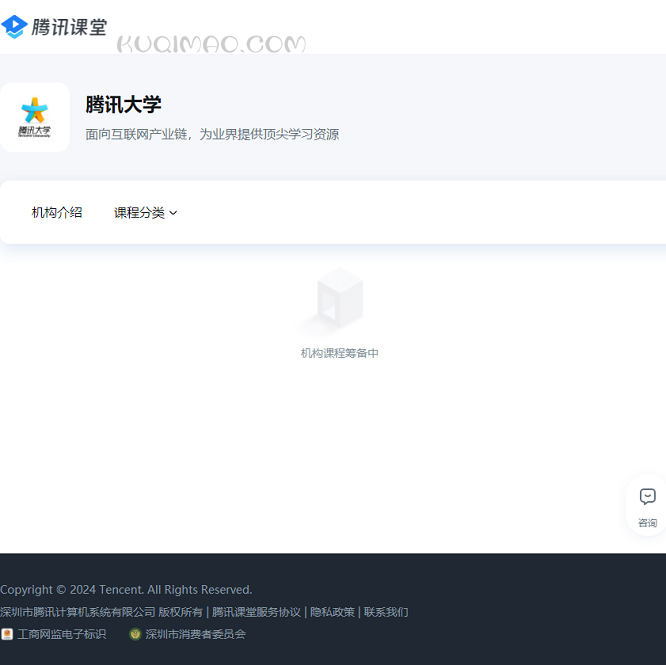
Task: Click the 面向互联网产业链 description text
Action: (x=212, y=134)
